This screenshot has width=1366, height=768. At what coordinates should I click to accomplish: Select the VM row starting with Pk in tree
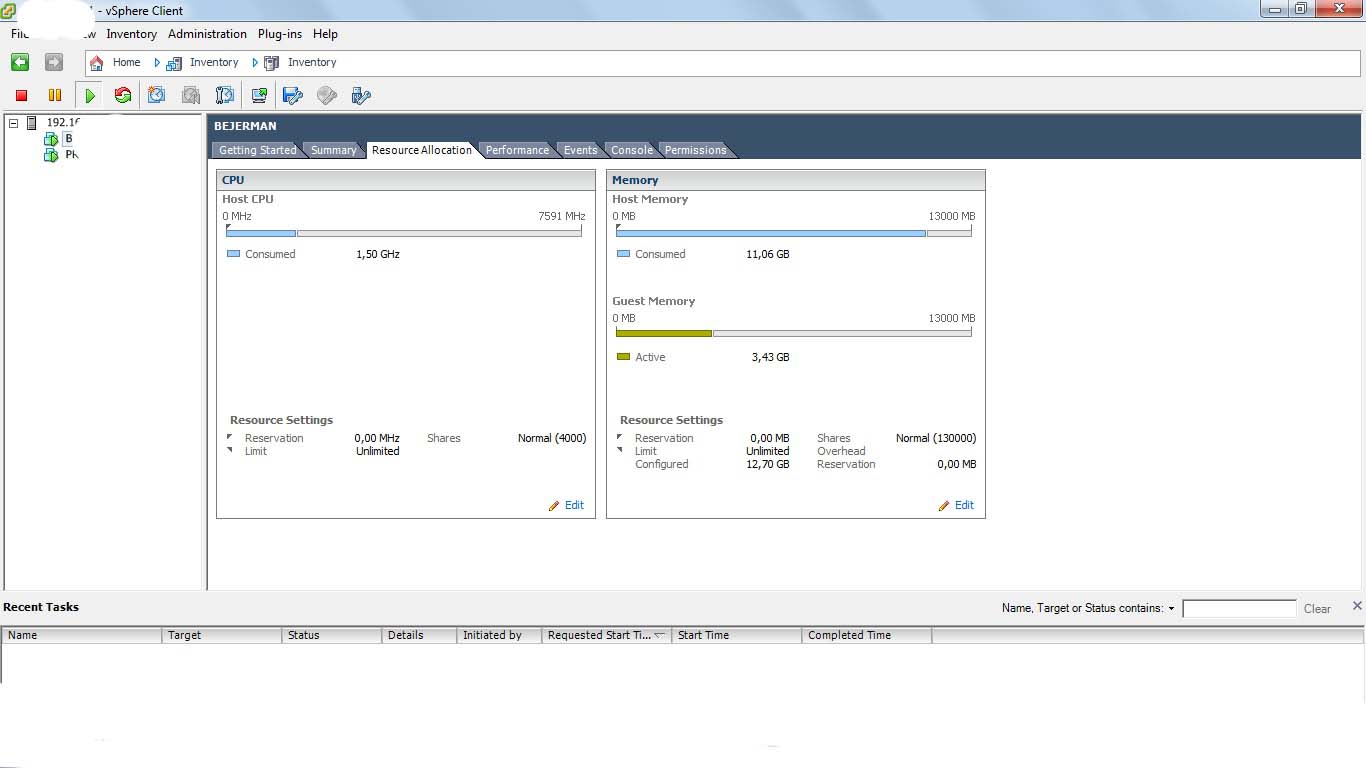pos(62,155)
